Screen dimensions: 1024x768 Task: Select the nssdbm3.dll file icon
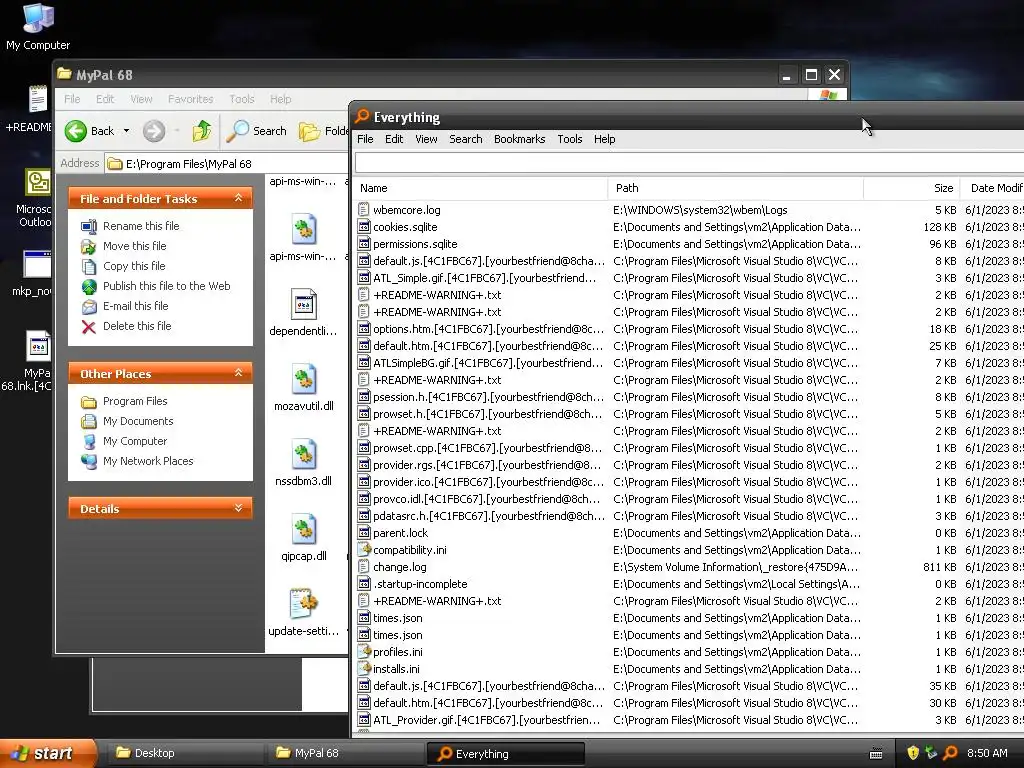point(304,455)
